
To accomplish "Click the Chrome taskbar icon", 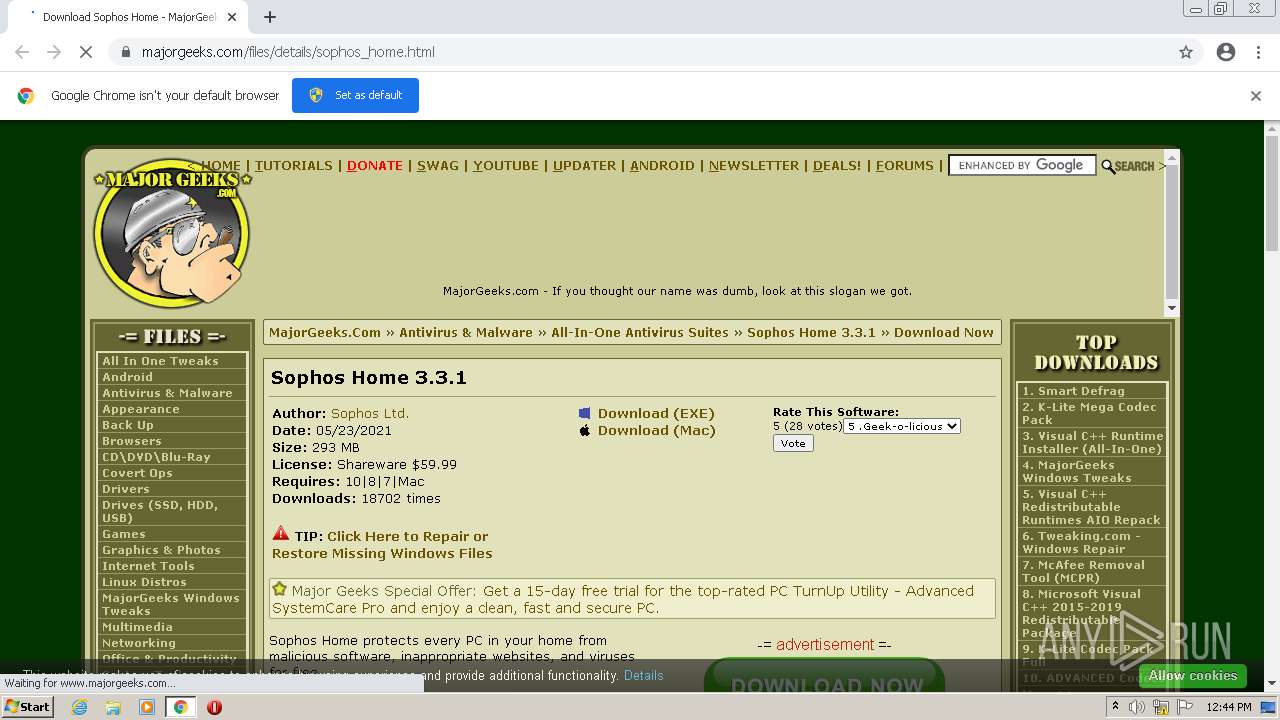I will [181, 707].
